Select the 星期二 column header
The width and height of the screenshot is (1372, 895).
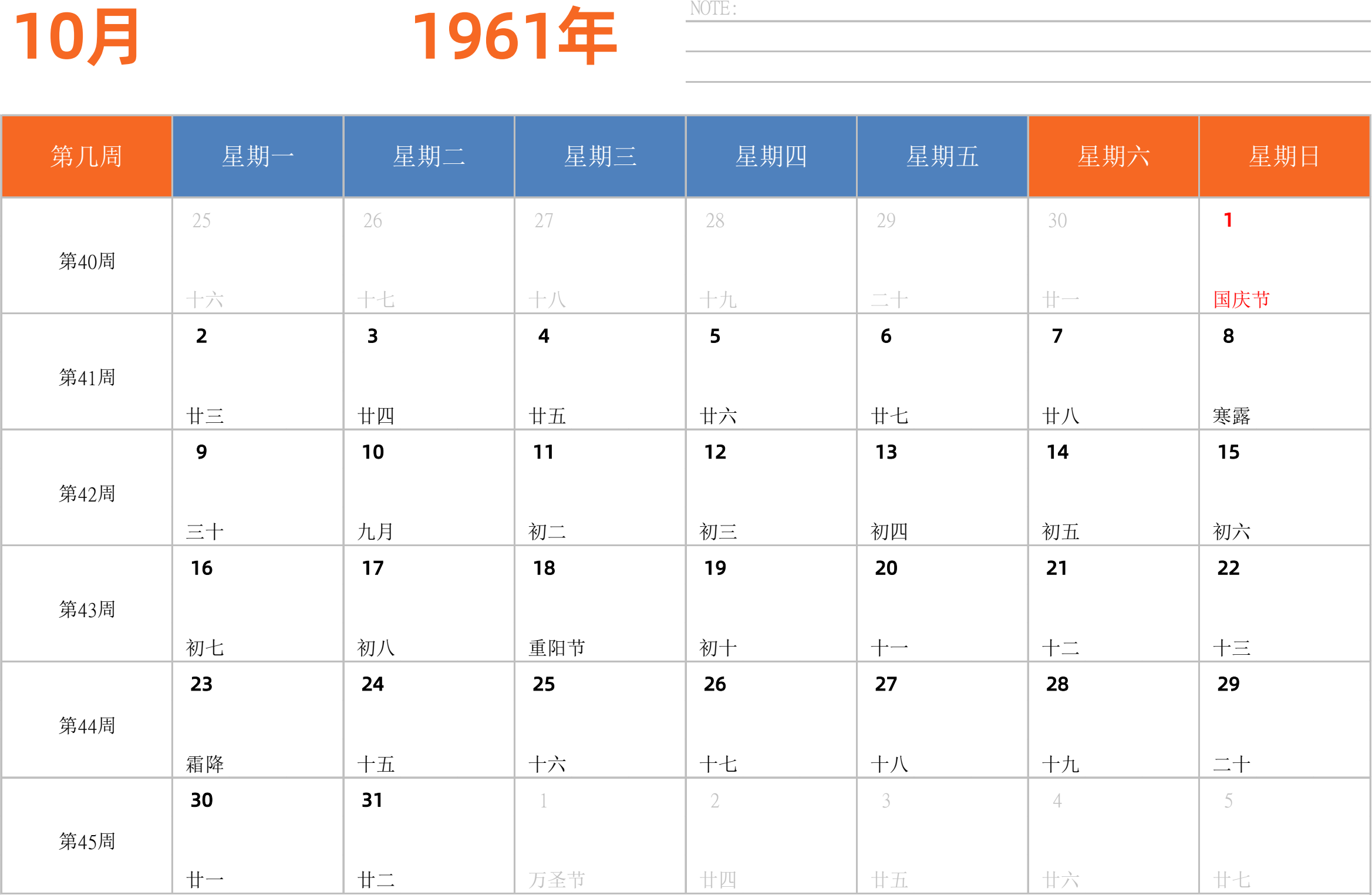pos(429,156)
